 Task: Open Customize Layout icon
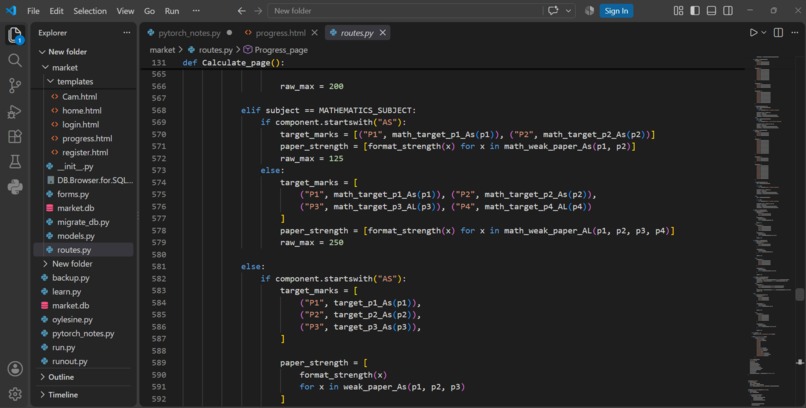(679, 11)
